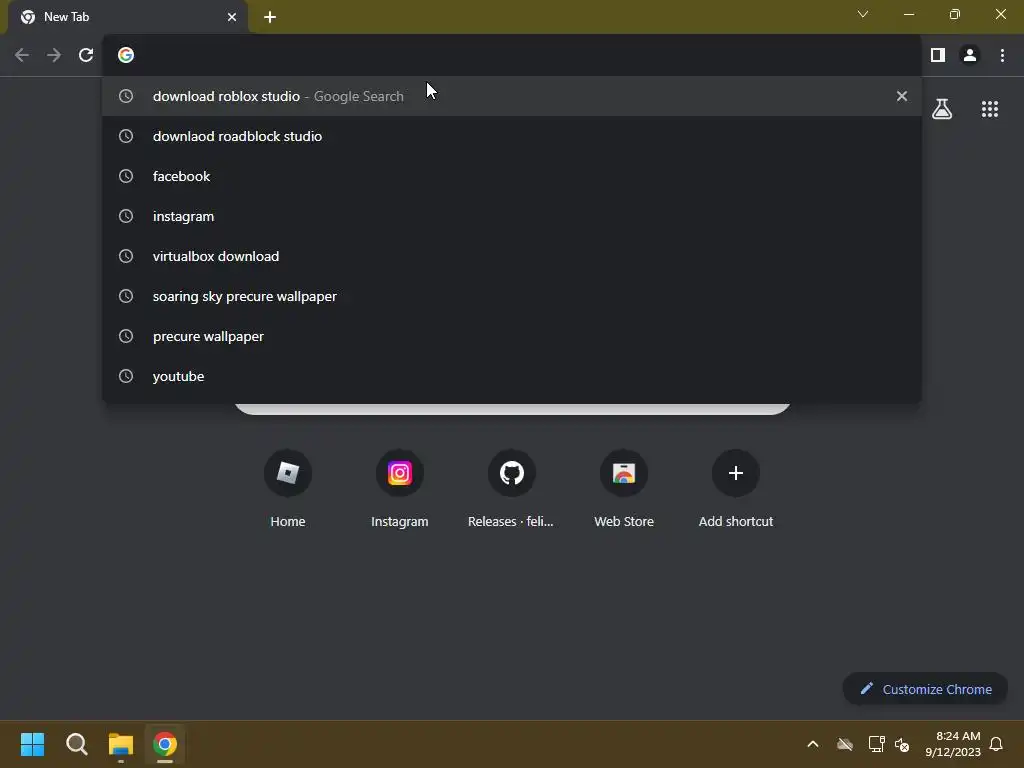1024x768 pixels.
Task: Click the Customize Chrome button
Action: pos(925,689)
